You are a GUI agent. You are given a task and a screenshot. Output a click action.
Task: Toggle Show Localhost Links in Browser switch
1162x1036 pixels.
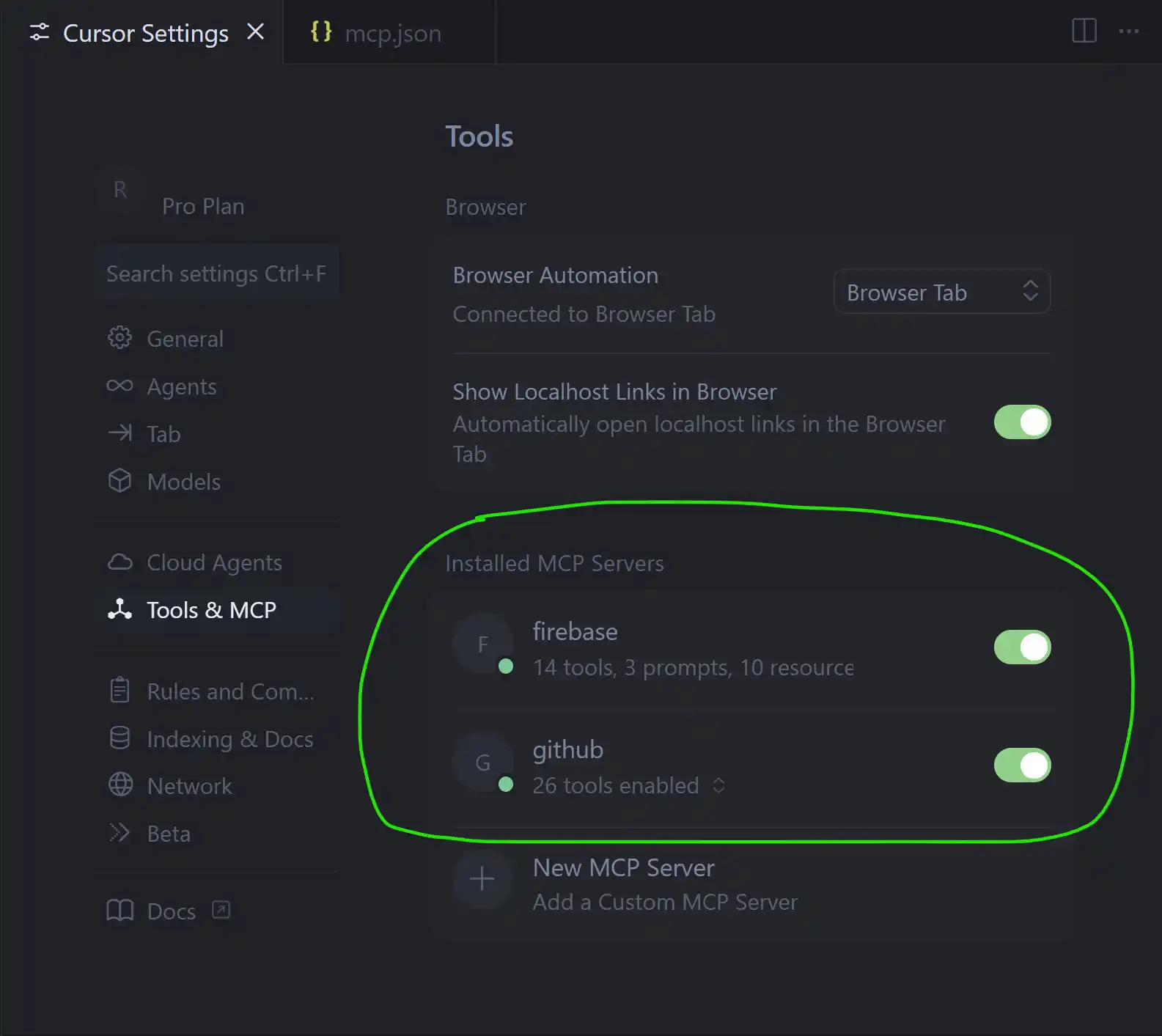pyautogui.click(x=1022, y=422)
